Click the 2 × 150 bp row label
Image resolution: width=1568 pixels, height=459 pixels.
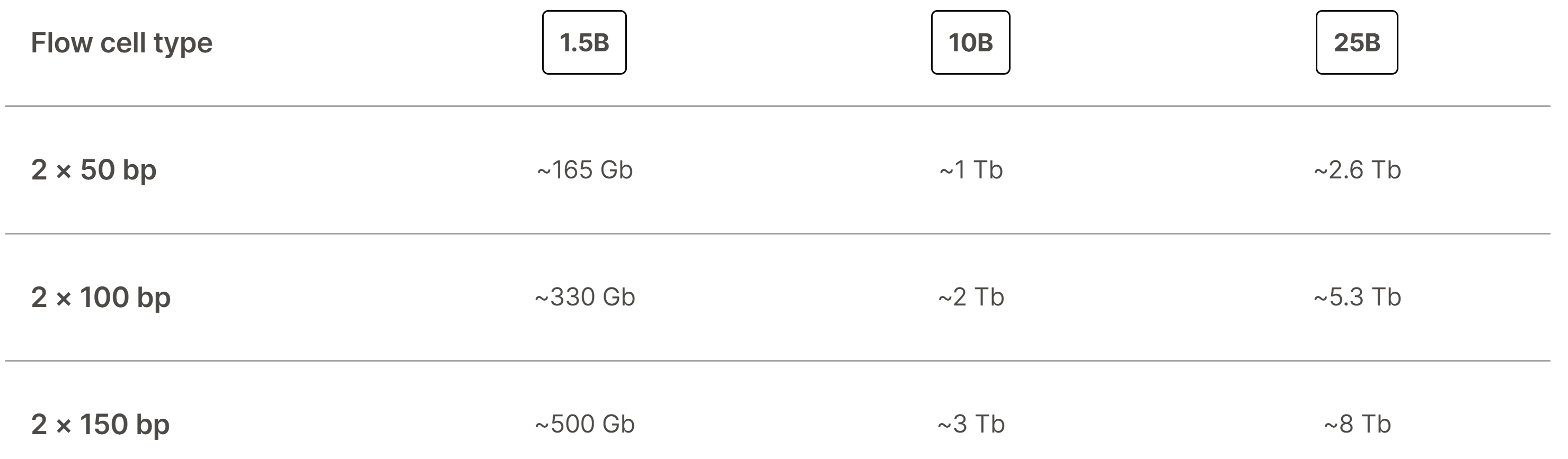pyautogui.click(x=101, y=425)
